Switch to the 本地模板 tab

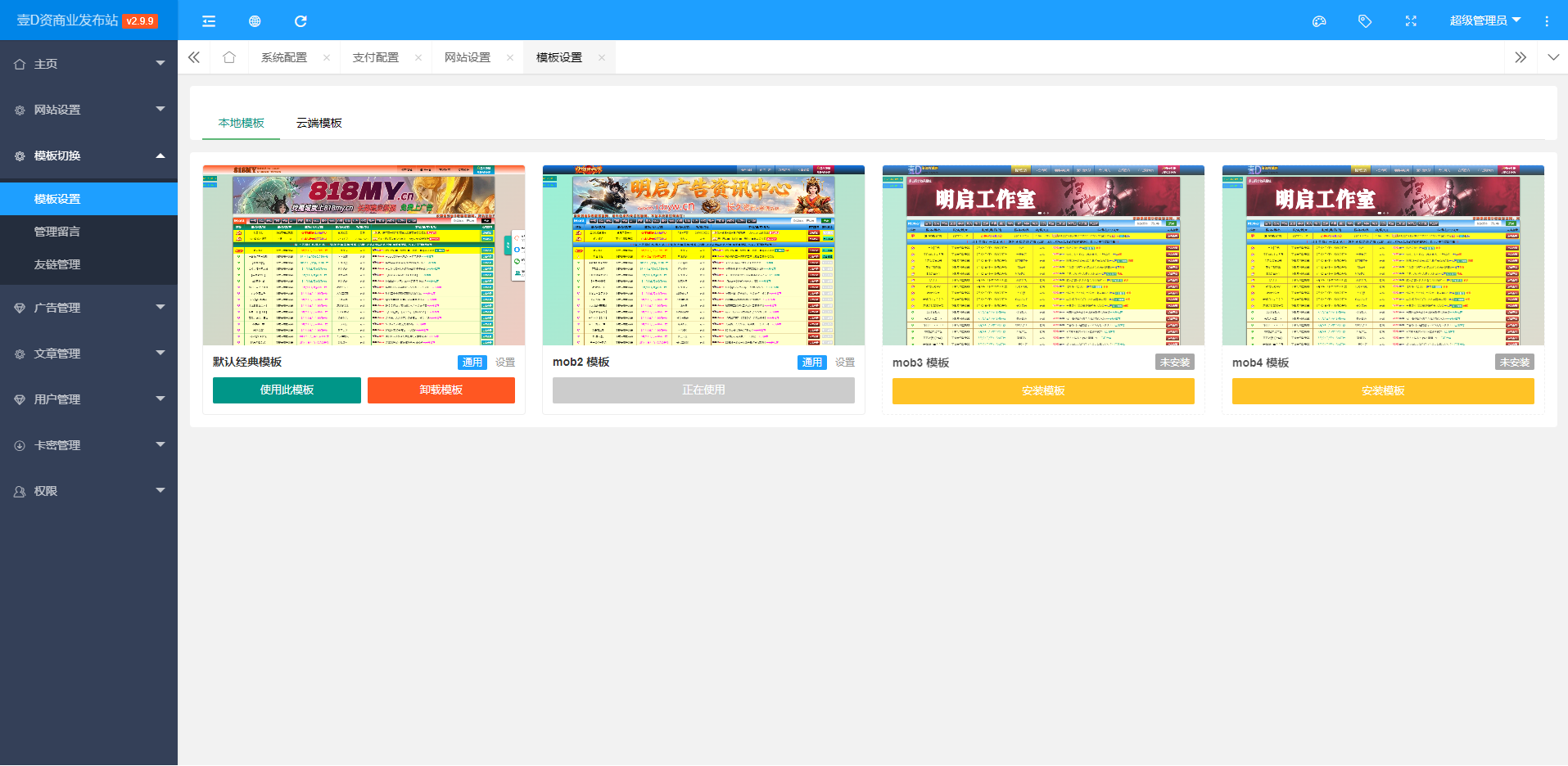tap(242, 123)
